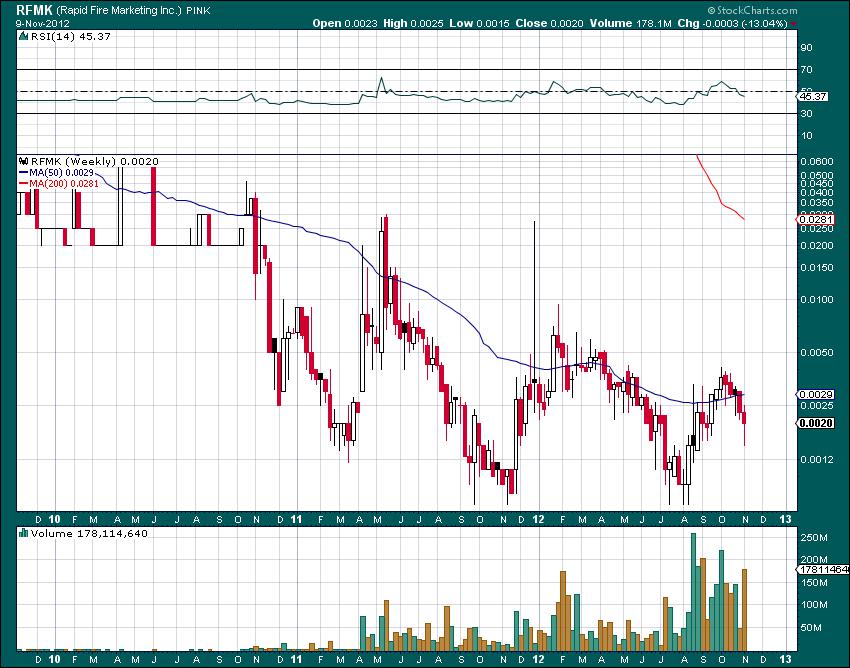Click the price axis label 0.0600
850x668 pixels.
(x=816, y=162)
